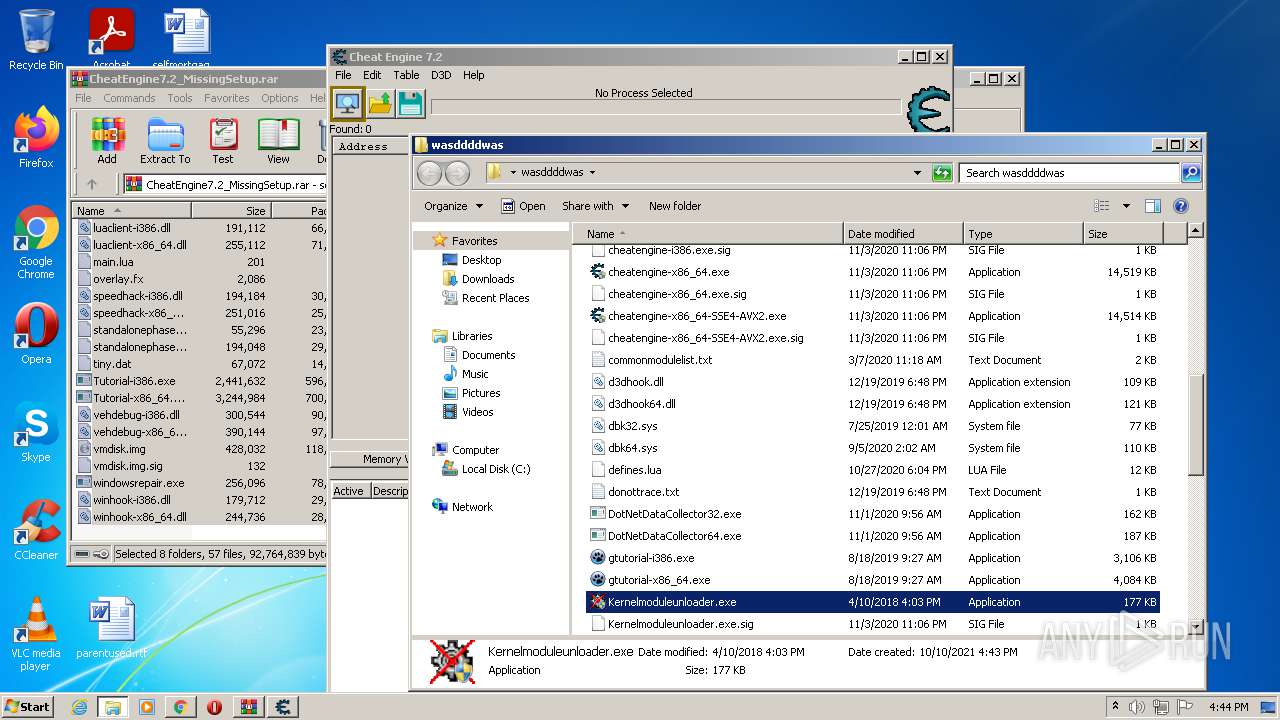Click WinRAR Add toolbar icon
Screen dimensions: 1280x720
click(107, 141)
